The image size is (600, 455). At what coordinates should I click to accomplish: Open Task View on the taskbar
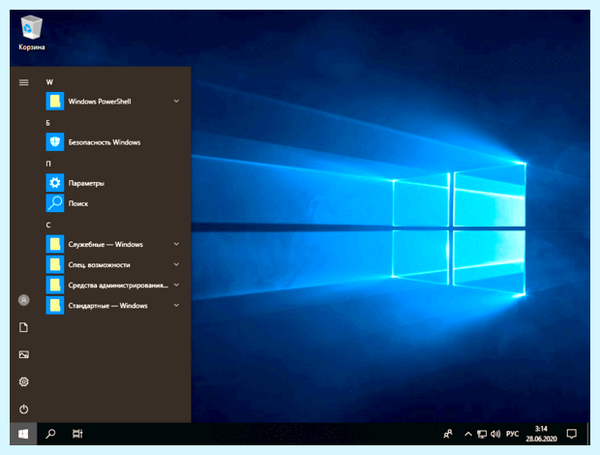tap(78, 434)
